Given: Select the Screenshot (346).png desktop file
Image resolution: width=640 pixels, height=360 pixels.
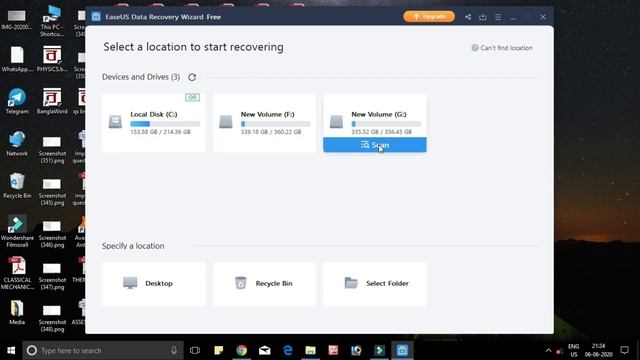Looking at the screenshot, I should point(52,234).
